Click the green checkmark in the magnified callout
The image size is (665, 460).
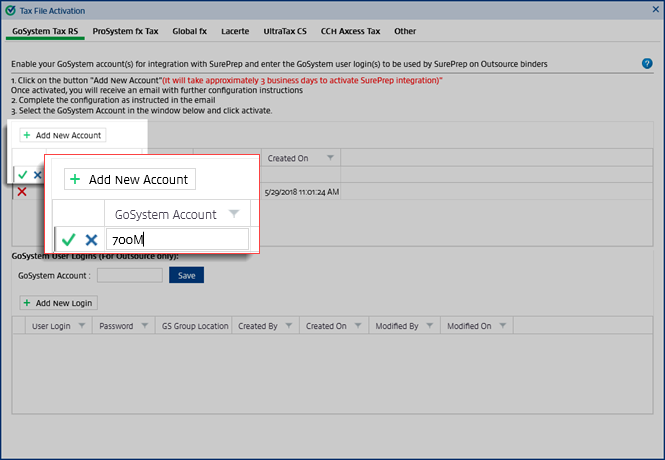click(x=68, y=240)
